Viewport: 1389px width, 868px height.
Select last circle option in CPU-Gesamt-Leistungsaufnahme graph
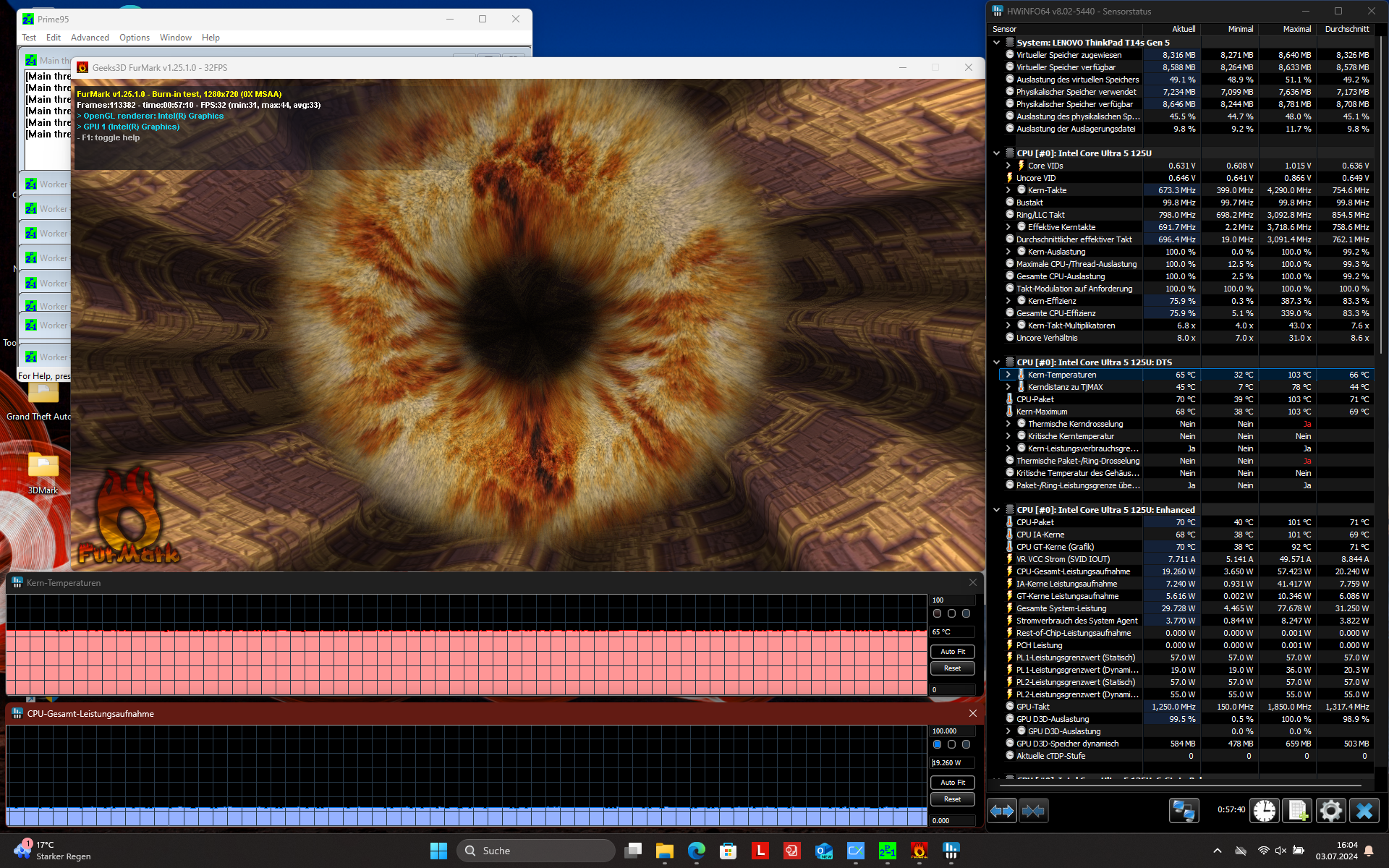coord(967,744)
